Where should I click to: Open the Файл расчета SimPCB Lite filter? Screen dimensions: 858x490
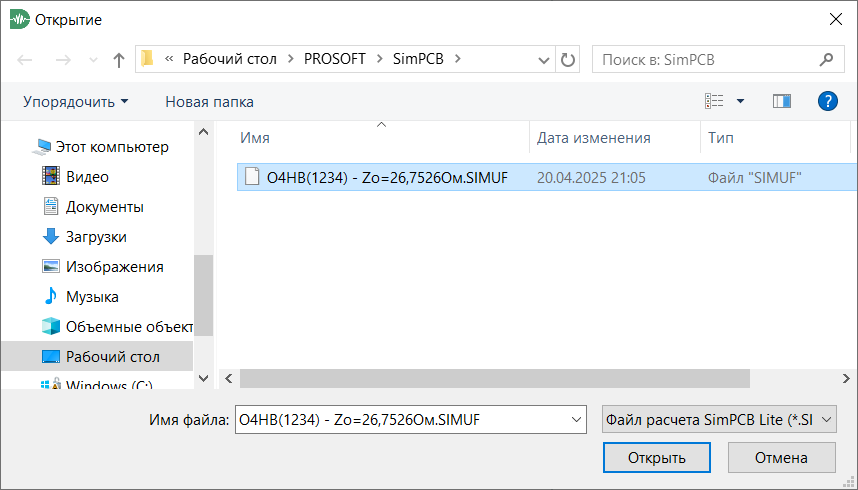(719, 420)
